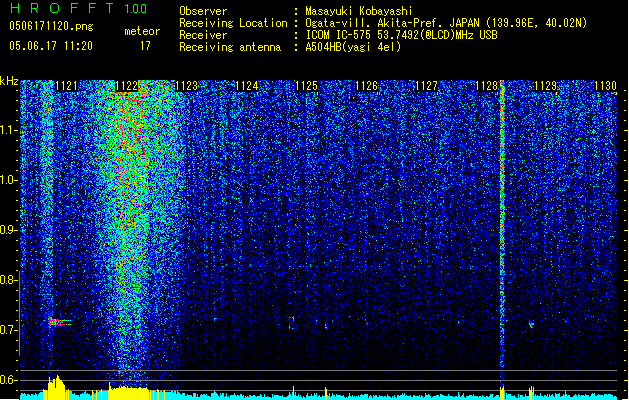Image resolution: width=629 pixels, height=400 pixels.
Task: Click the 1.1 frequency axis label
Action: tap(9, 130)
